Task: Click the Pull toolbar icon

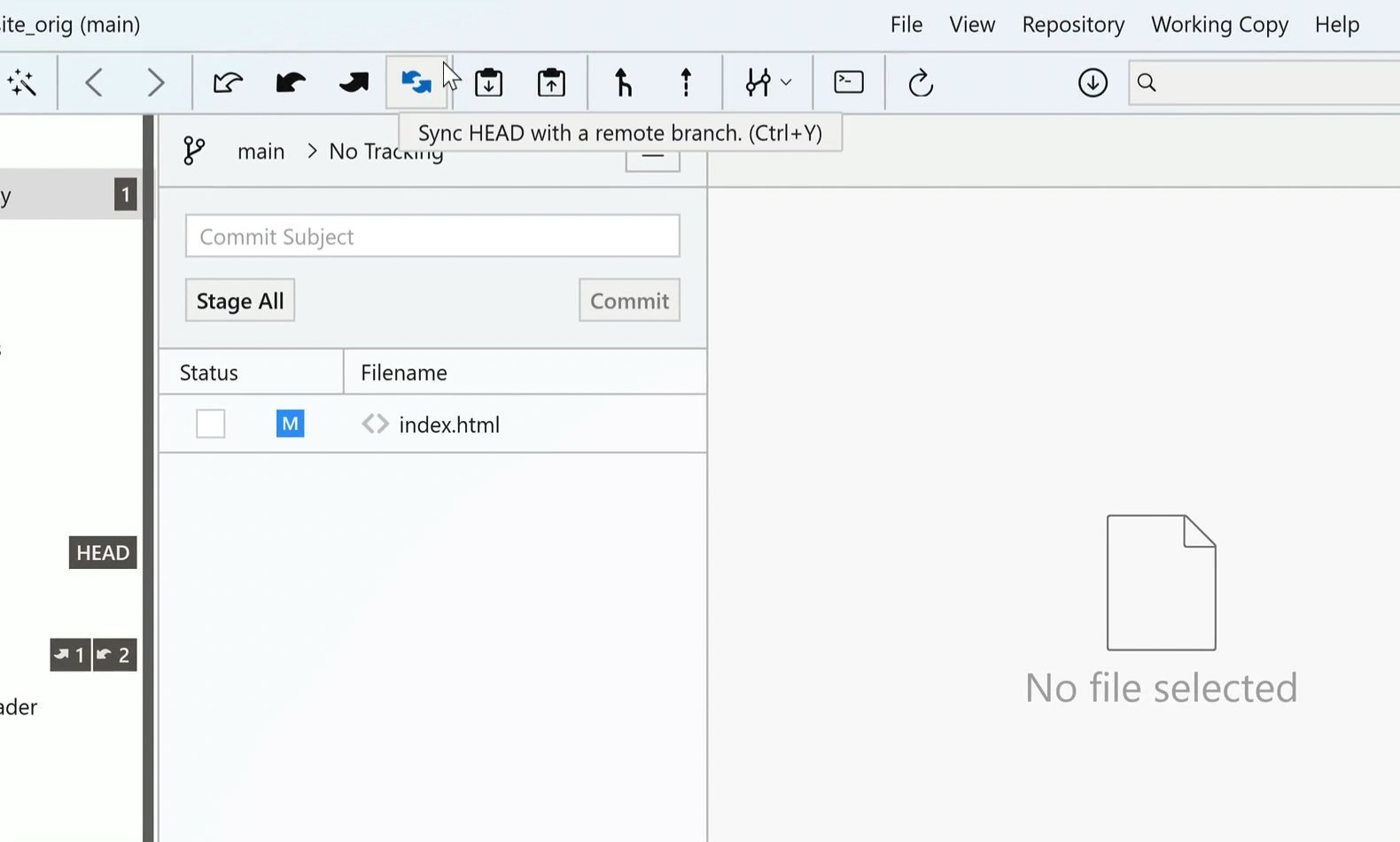Action: [291, 82]
